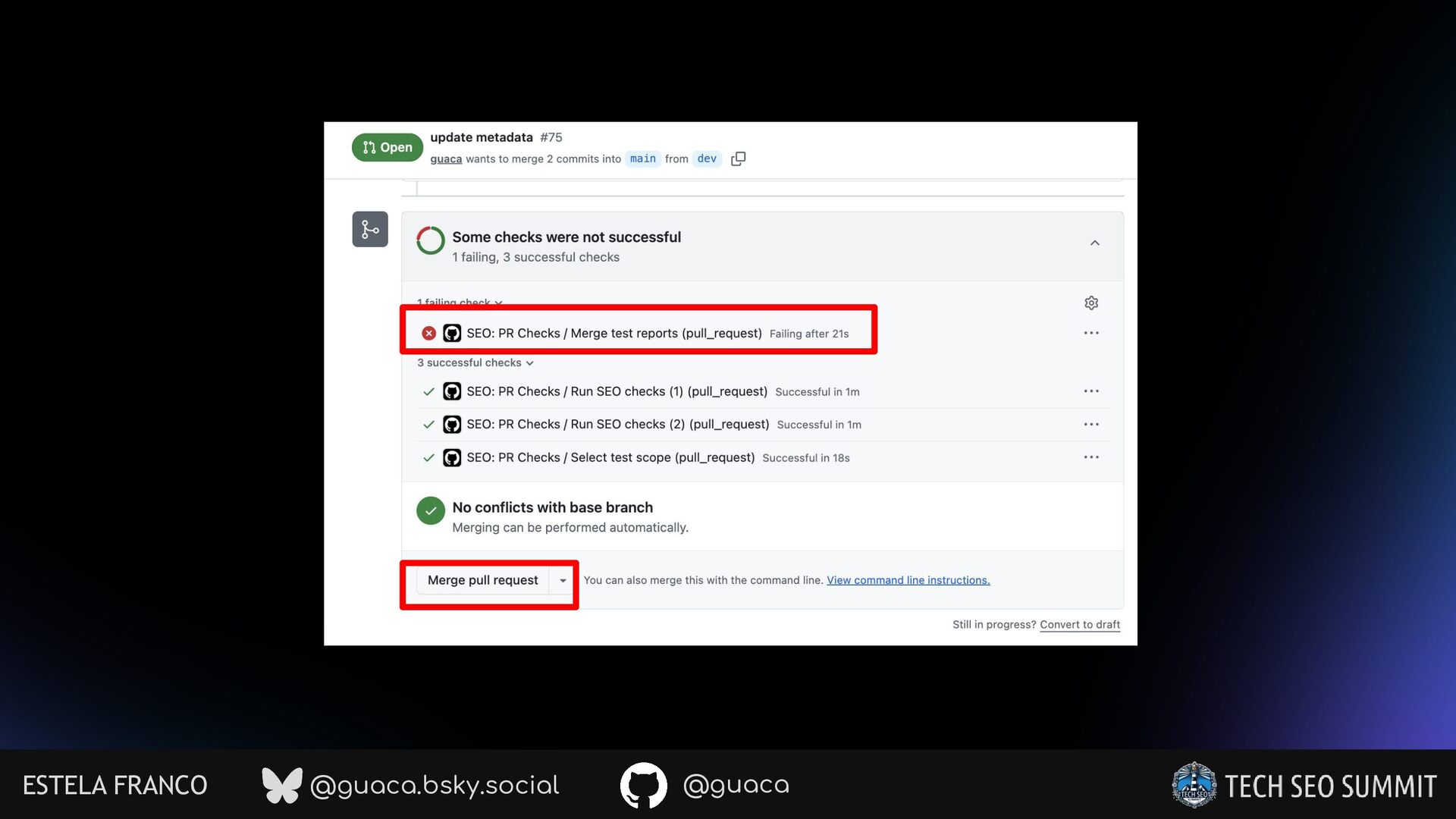1456x819 pixels.
Task: Click the Merge pull request button
Action: click(482, 580)
